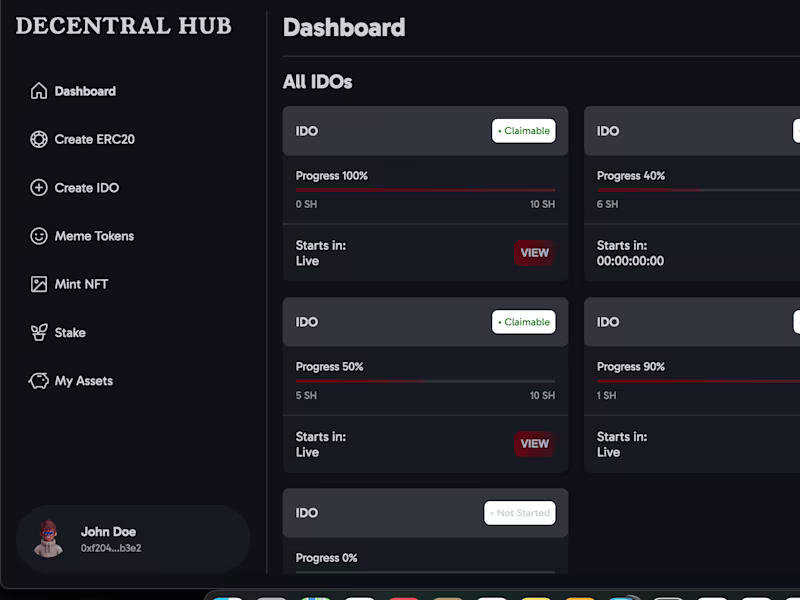Click the Claimable badge on the 50% IDO
Image resolution: width=800 pixels, height=600 pixels.
pos(523,322)
